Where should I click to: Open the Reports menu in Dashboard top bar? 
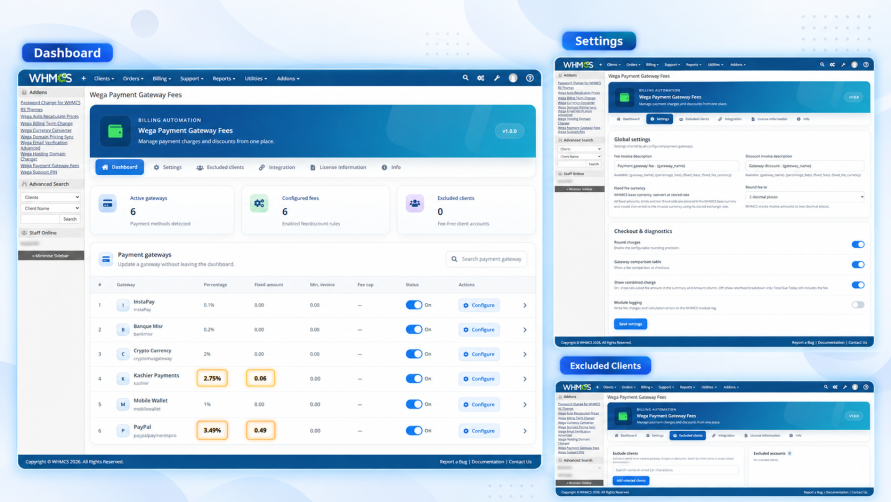(224, 78)
